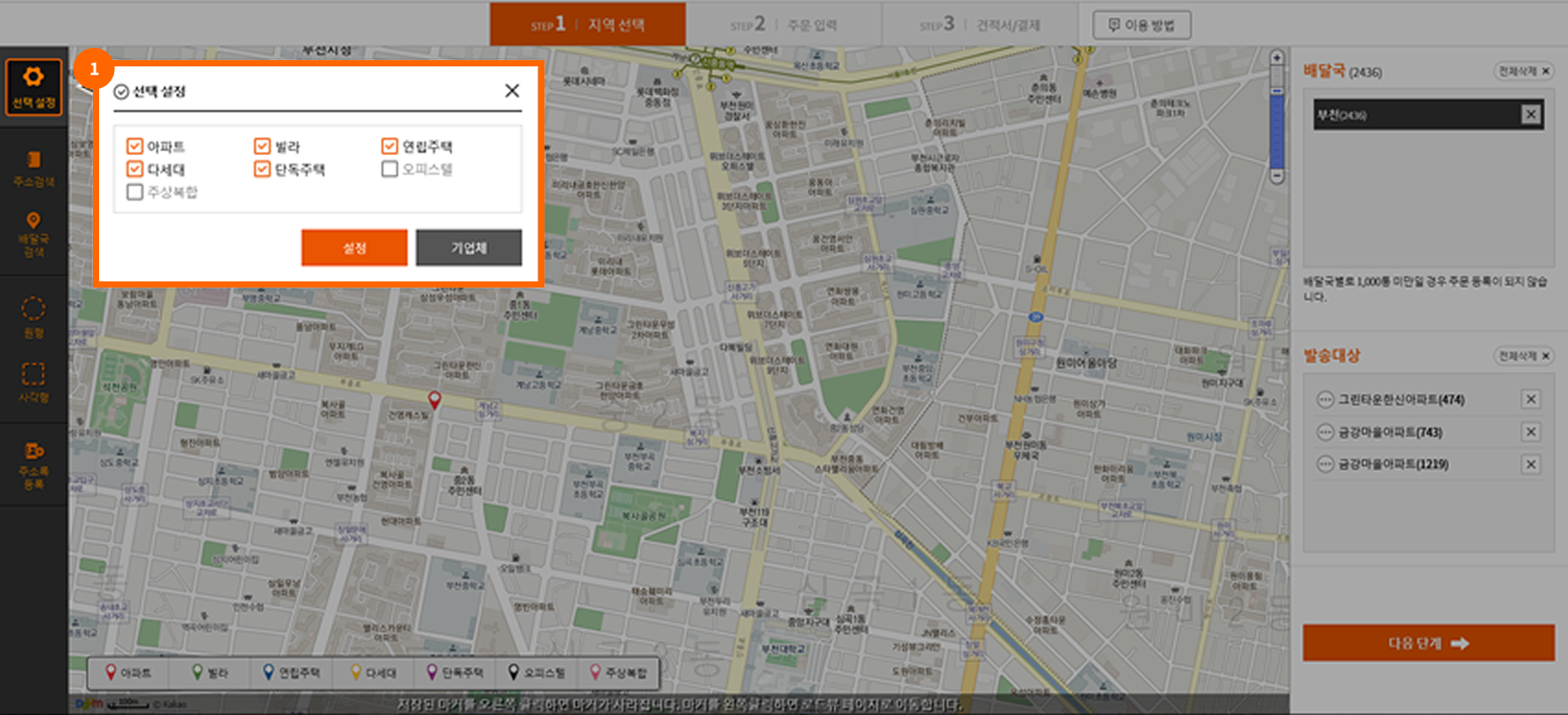Open the 선택 설정 gear icon in sidebar
This screenshot has width=1568, height=715.
(34, 87)
